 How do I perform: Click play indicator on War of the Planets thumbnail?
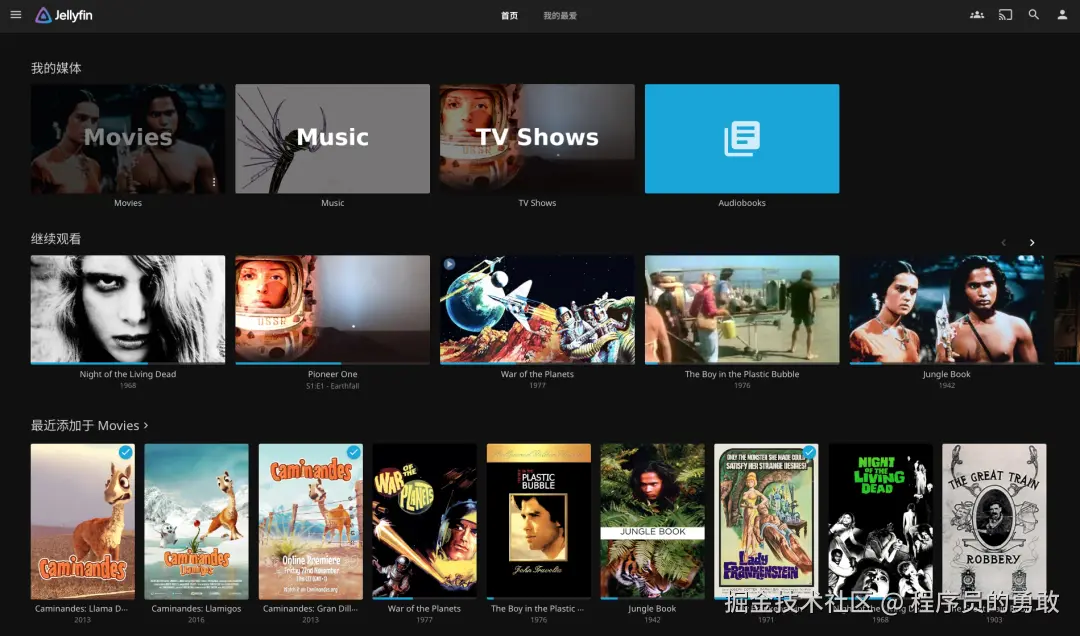[449, 264]
